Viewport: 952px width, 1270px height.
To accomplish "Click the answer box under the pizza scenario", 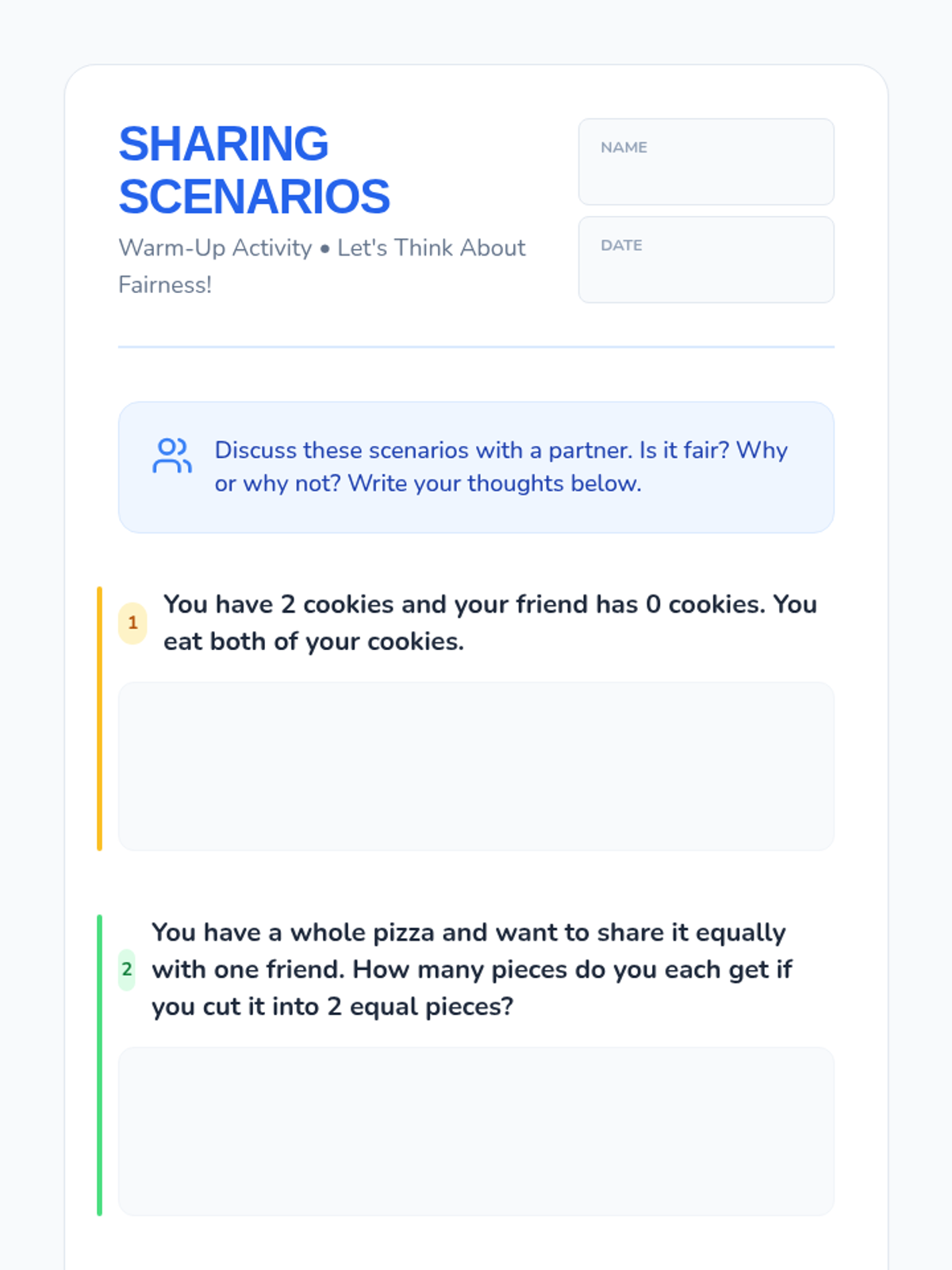I will (476, 1131).
